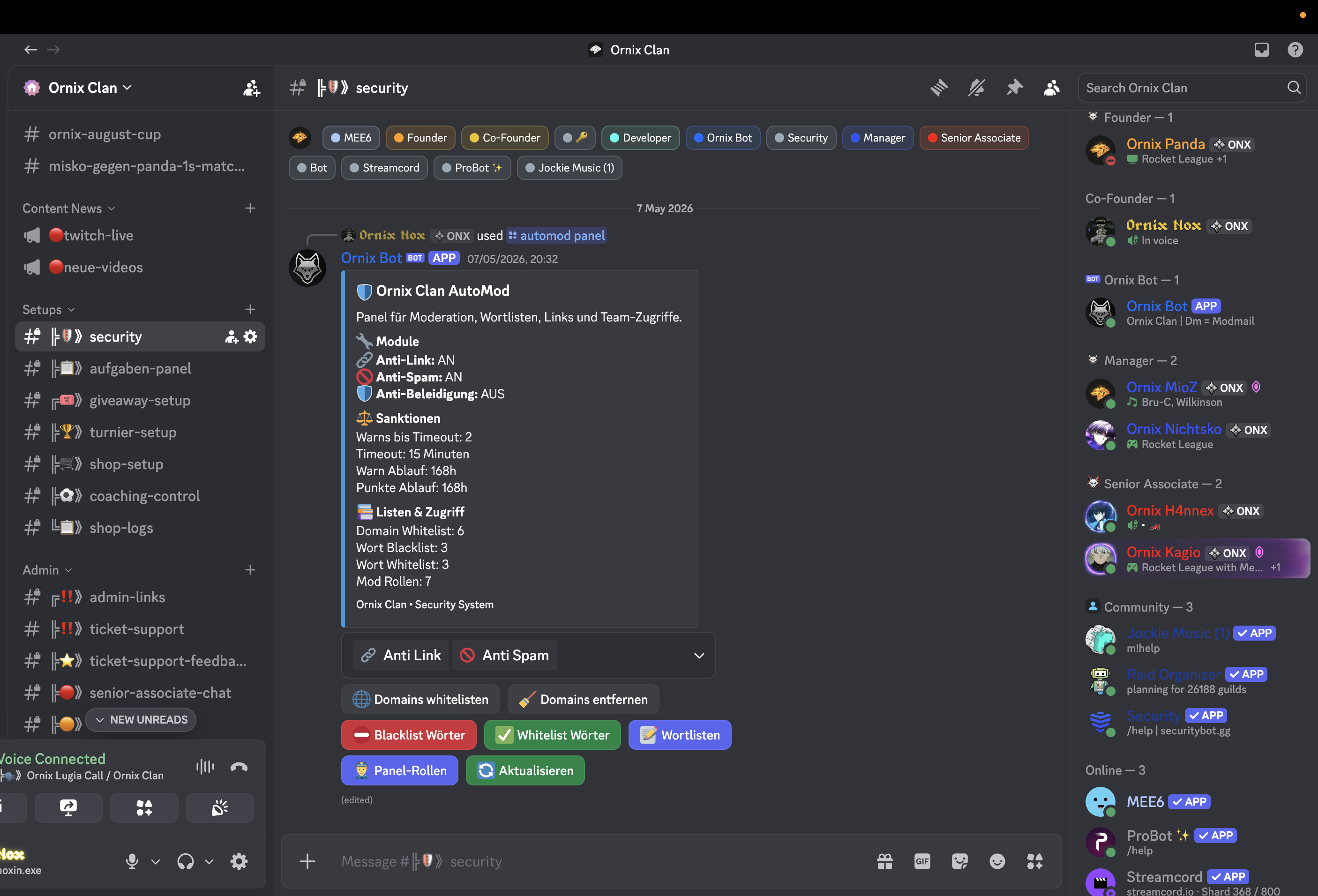This screenshot has height=896, width=1318.
Task: Go back with the left arrow
Action: (30, 50)
